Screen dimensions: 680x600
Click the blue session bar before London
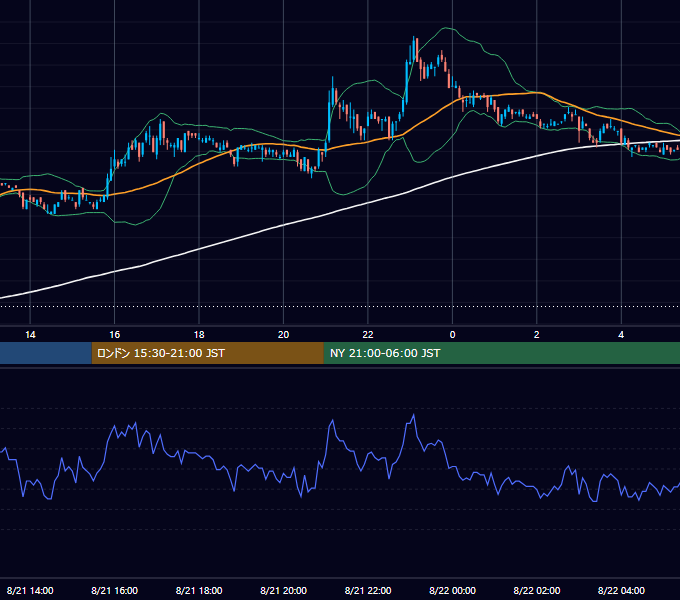click(x=46, y=353)
